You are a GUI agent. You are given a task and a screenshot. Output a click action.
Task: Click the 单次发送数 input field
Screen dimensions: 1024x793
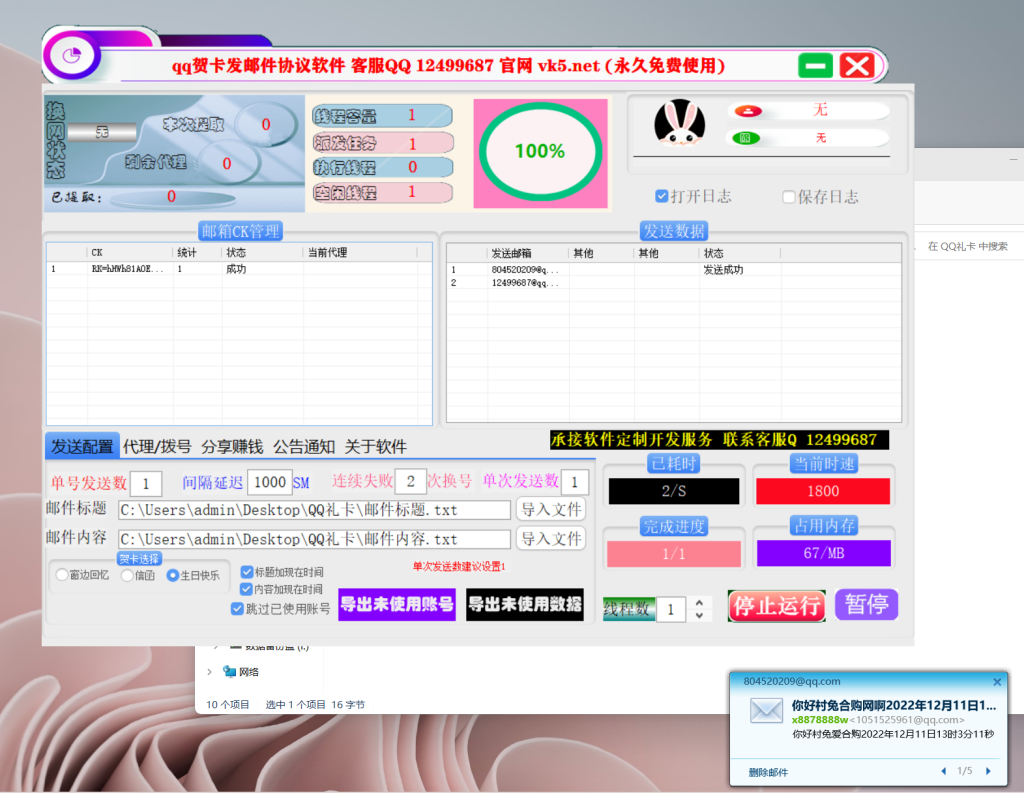[575, 482]
